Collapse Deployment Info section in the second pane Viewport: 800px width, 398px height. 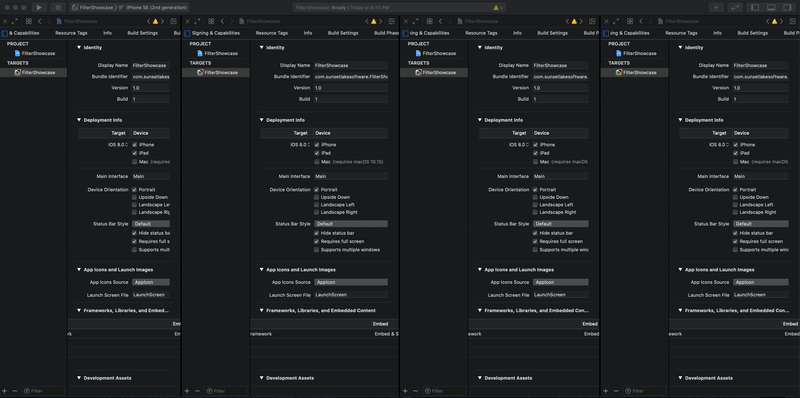point(261,120)
